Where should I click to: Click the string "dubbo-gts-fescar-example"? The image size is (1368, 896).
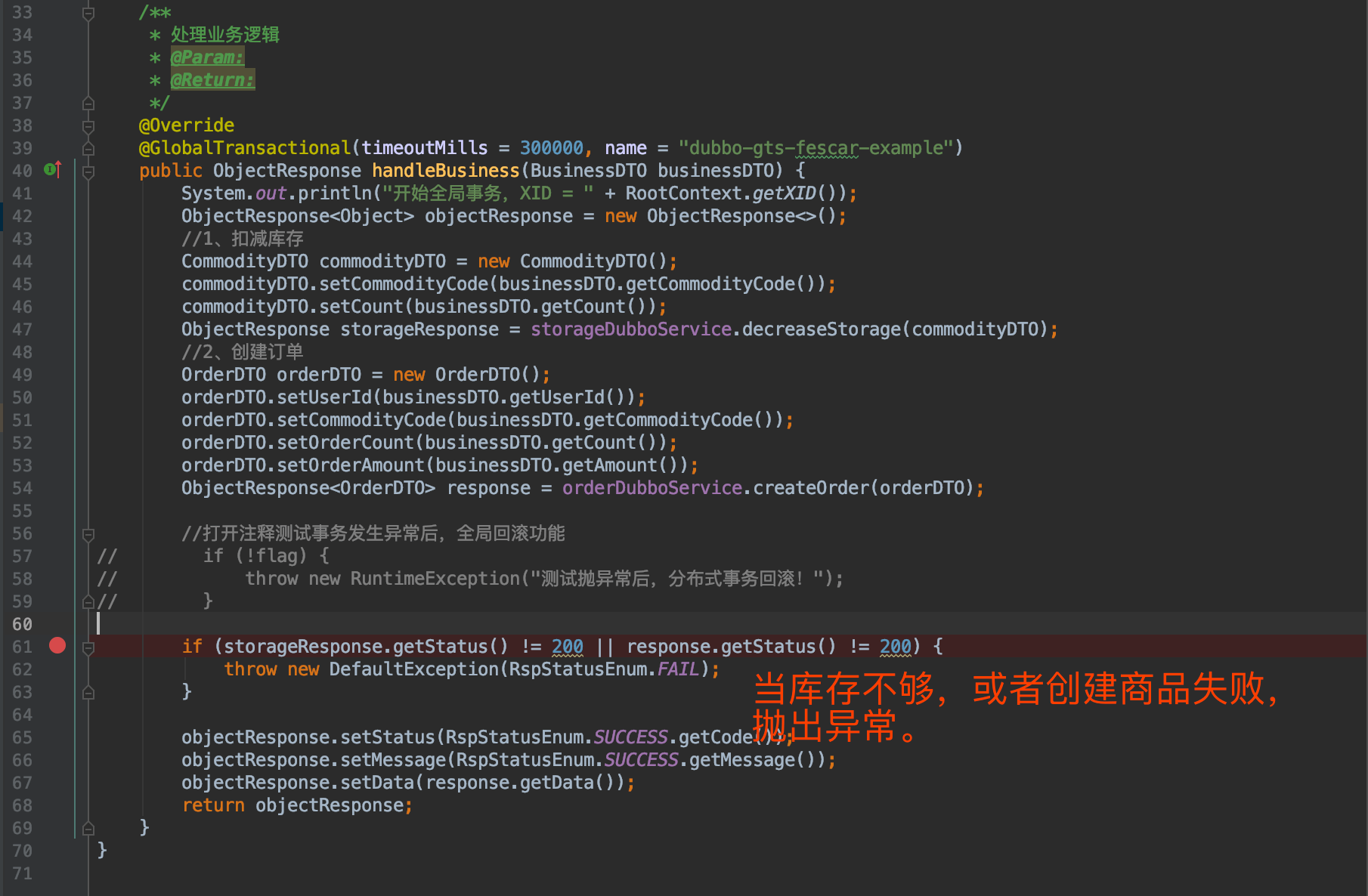(x=816, y=148)
